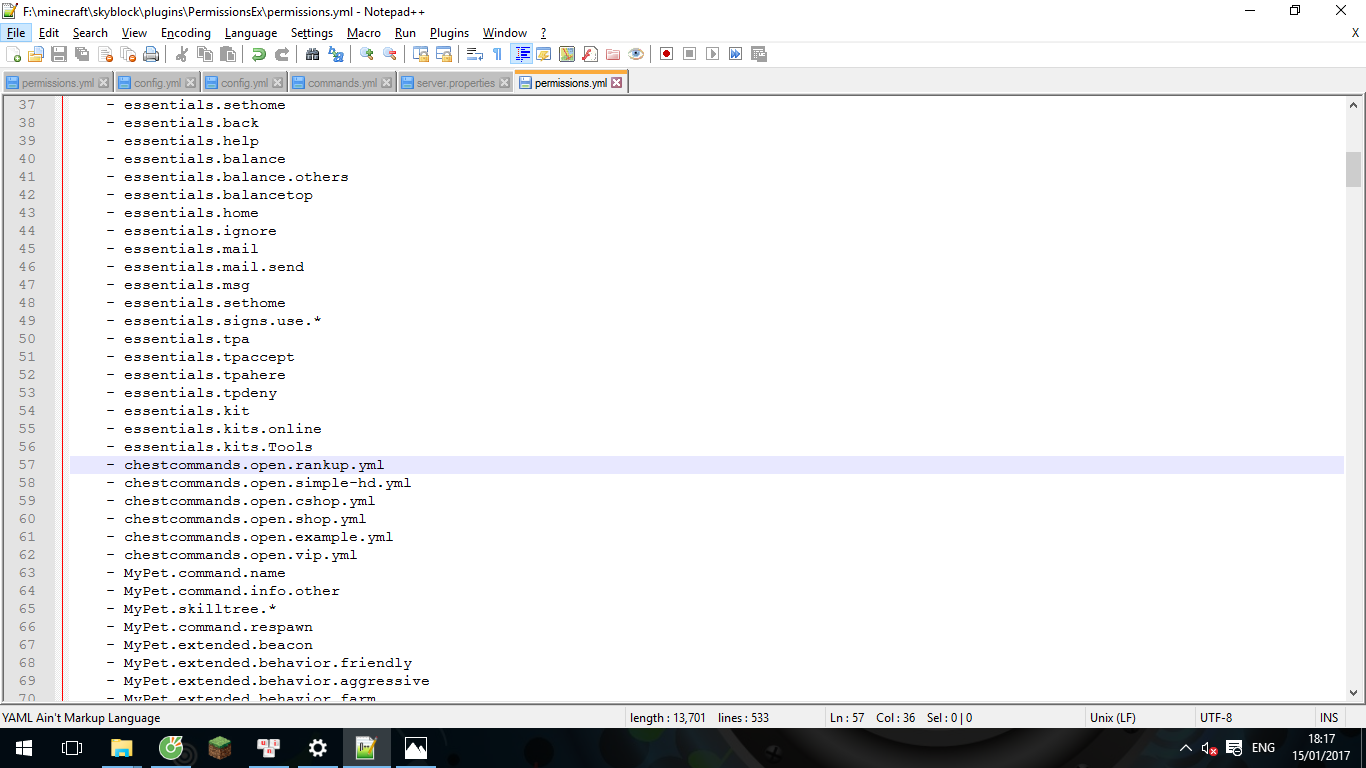Image resolution: width=1366 pixels, height=768 pixels.
Task: Place cursor on chestcommands.open.shop.yml line
Action: (x=244, y=519)
